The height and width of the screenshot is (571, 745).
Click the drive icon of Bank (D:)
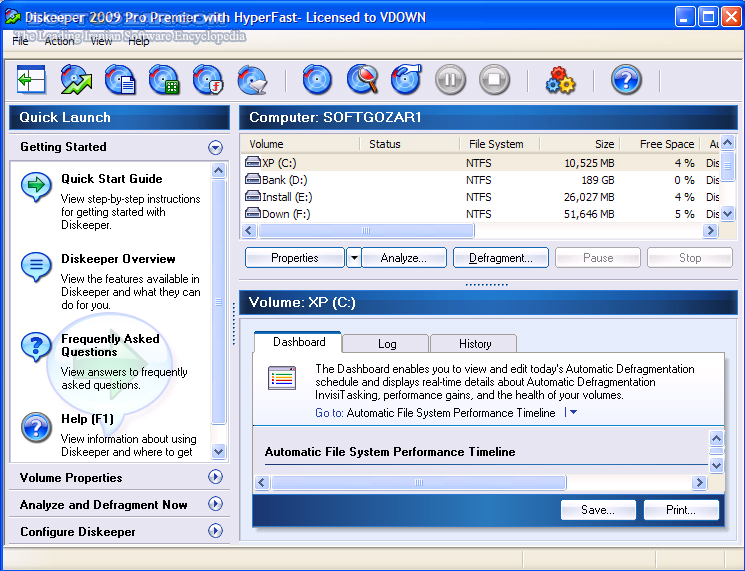pos(253,180)
